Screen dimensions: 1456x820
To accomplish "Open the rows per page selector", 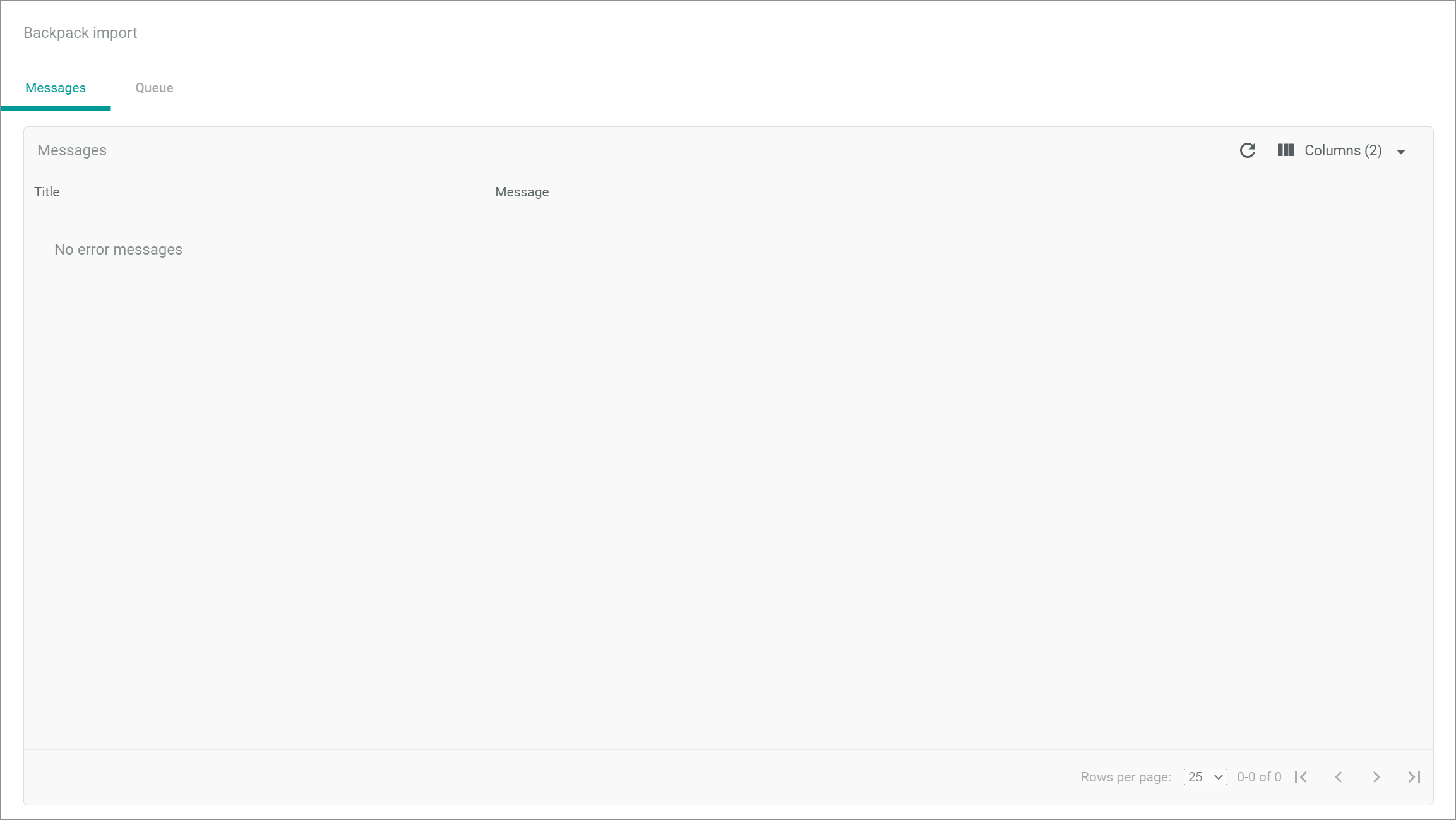I will point(1205,777).
